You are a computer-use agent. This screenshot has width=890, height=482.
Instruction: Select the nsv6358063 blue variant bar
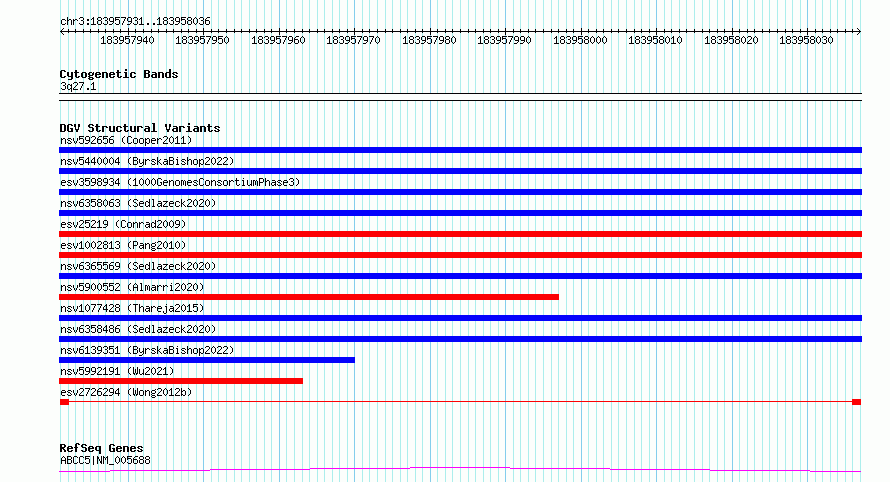460,213
